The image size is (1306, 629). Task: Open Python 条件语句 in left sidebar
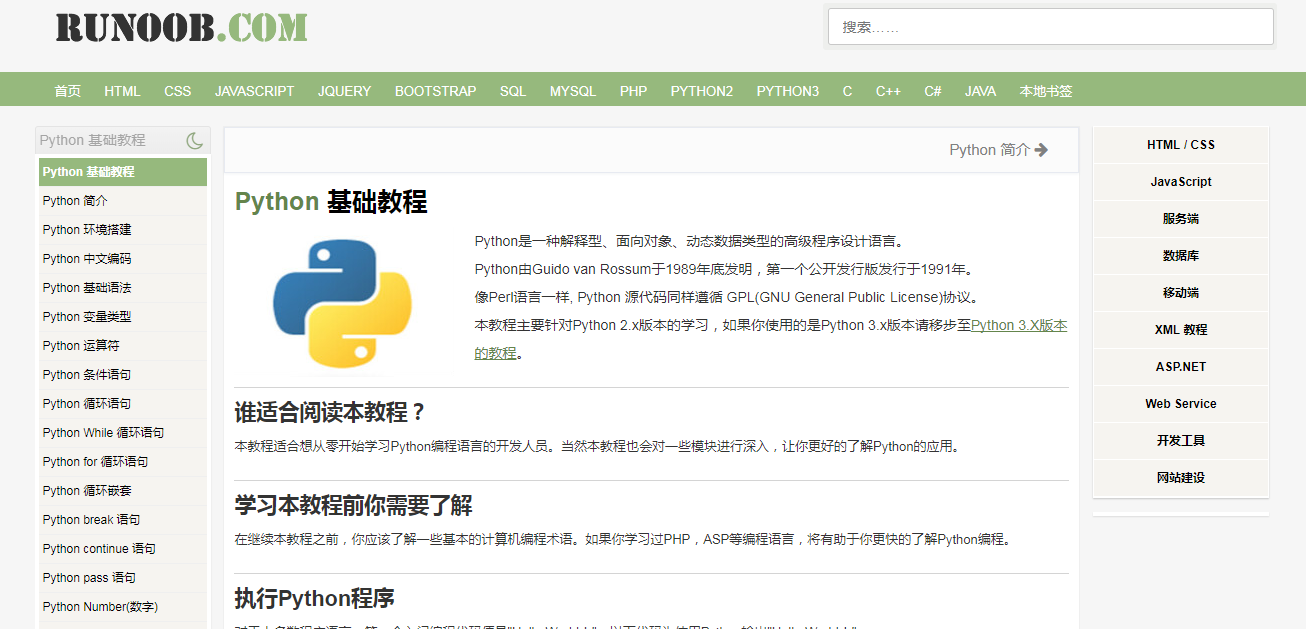123,375
